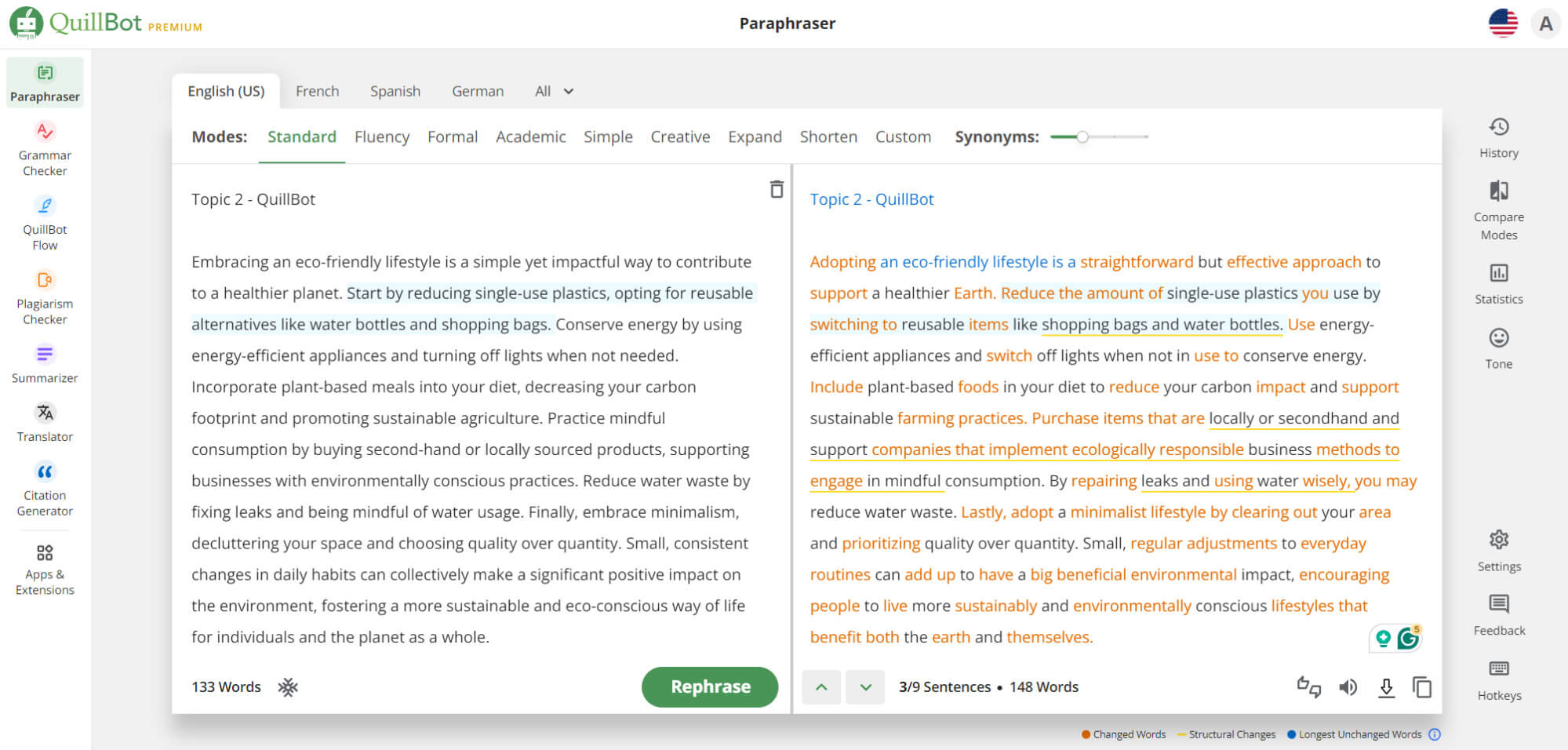Go to next sentence with down chevron
This screenshot has width=1568, height=750.
click(x=865, y=687)
